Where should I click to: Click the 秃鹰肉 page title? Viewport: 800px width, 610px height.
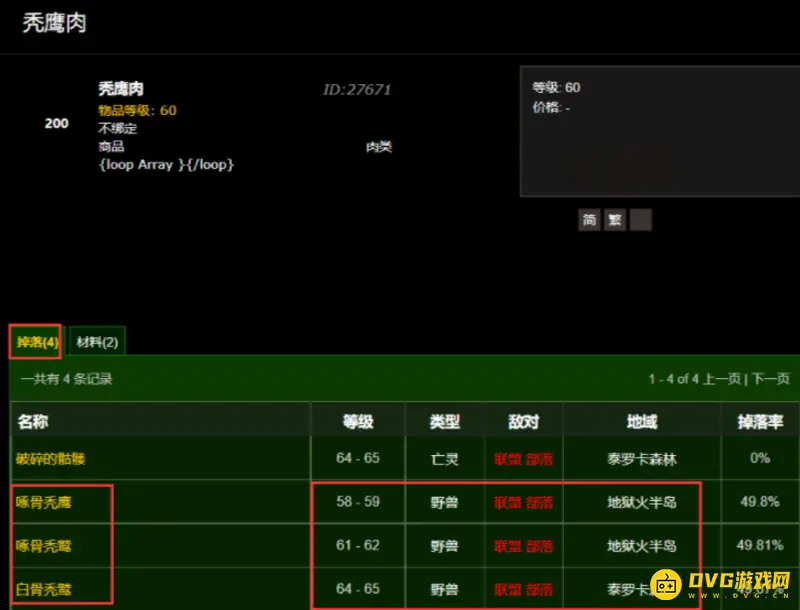(x=55, y=23)
